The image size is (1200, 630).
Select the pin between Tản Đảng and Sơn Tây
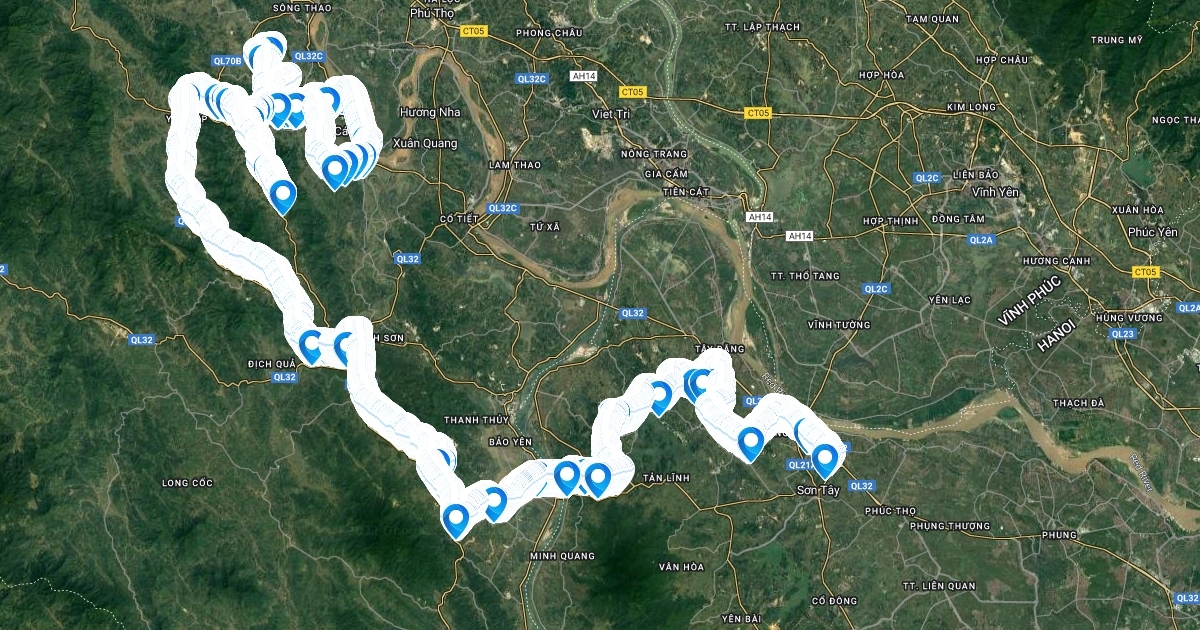750,444
